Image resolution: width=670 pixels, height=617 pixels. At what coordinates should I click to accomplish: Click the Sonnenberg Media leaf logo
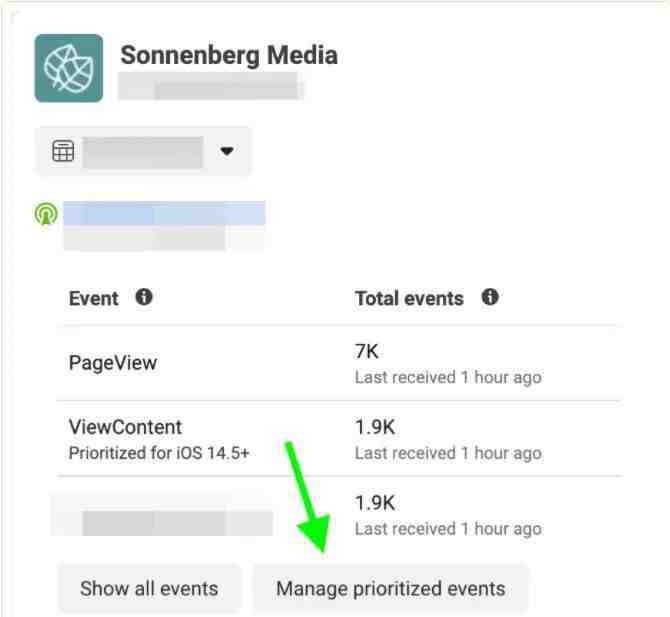69,68
